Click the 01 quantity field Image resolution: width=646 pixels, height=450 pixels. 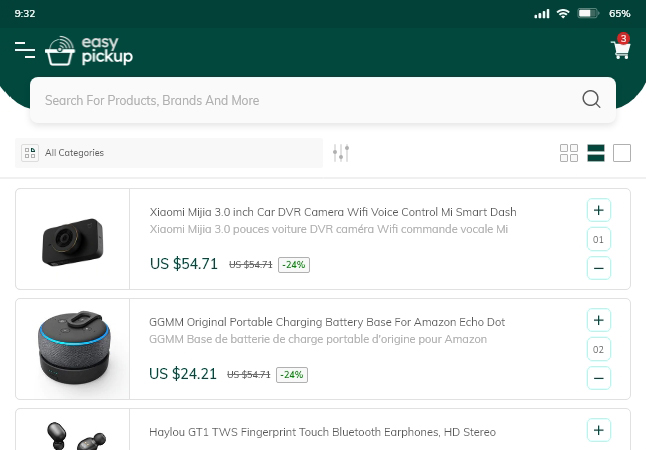(599, 239)
